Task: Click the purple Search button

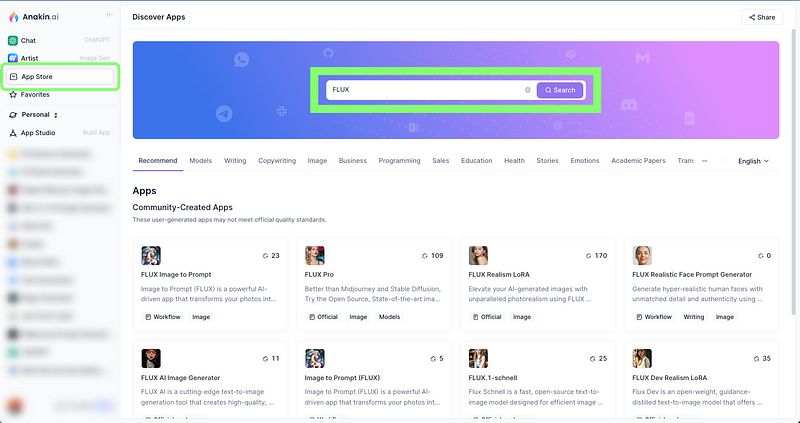Action: pyautogui.click(x=560, y=90)
